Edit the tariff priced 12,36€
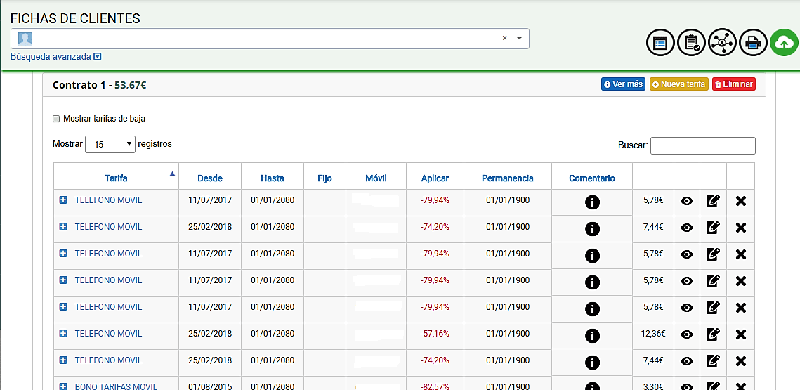 [713, 334]
